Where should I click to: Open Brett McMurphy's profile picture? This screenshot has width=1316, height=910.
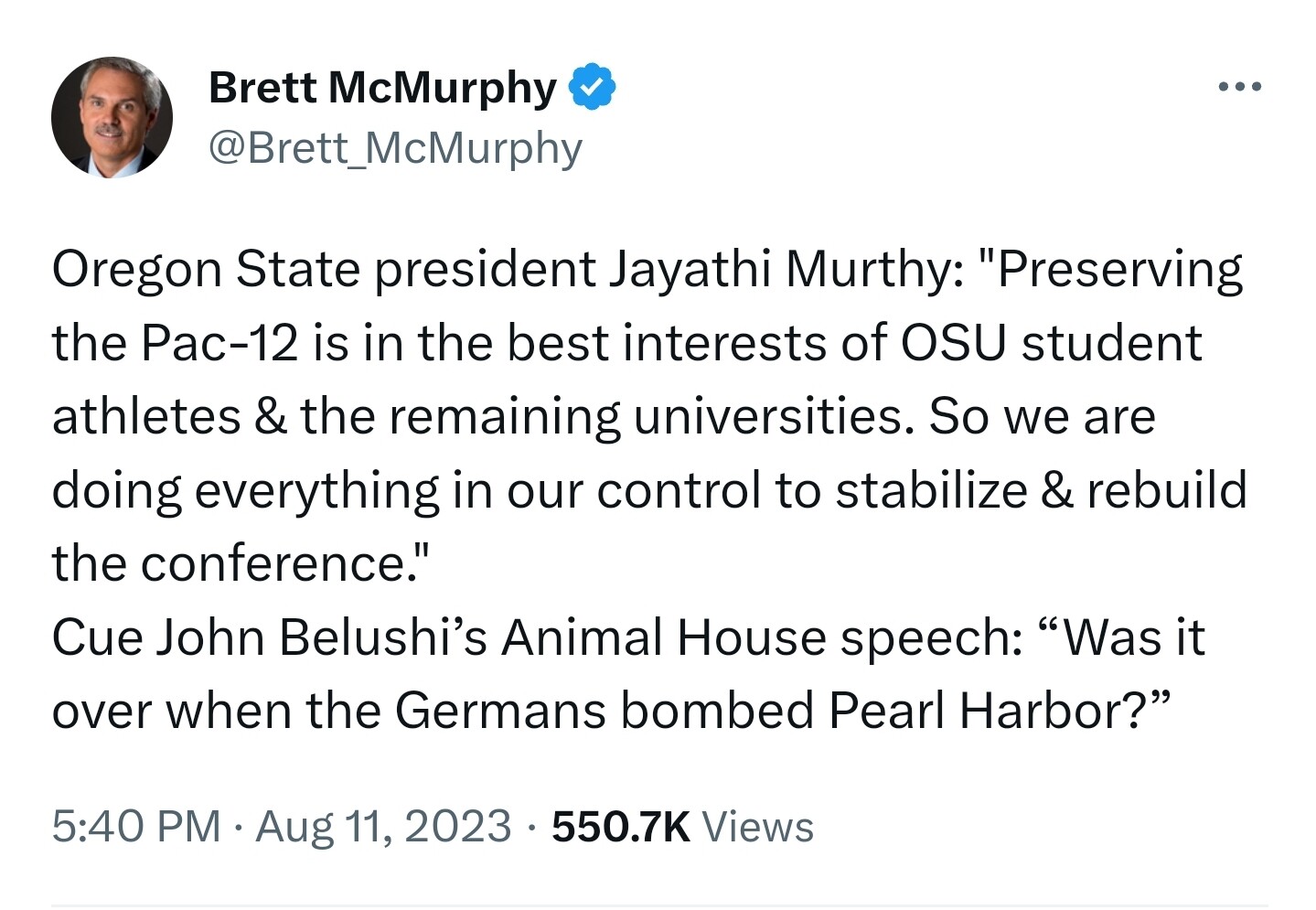112,117
